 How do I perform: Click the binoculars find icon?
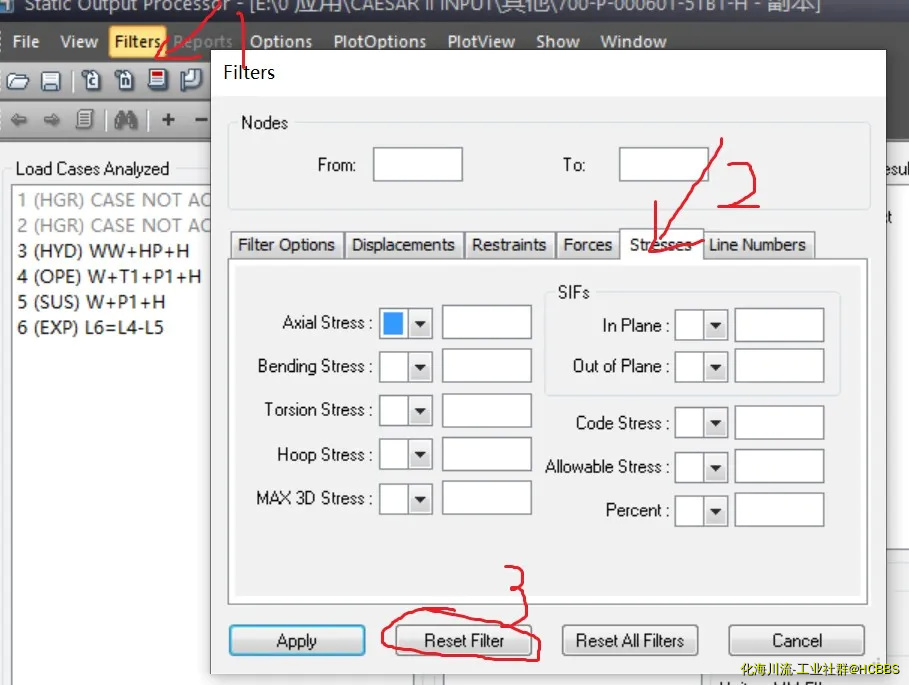coord(126,120)
